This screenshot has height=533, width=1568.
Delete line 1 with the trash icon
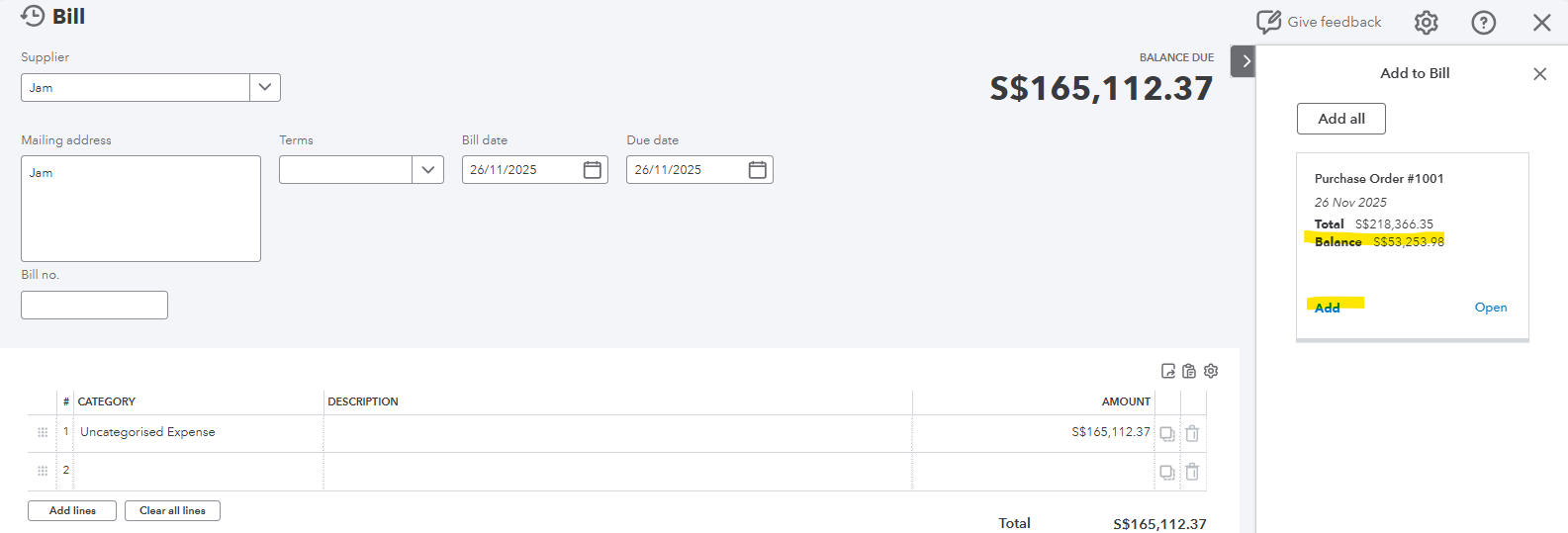(1192, 433)
